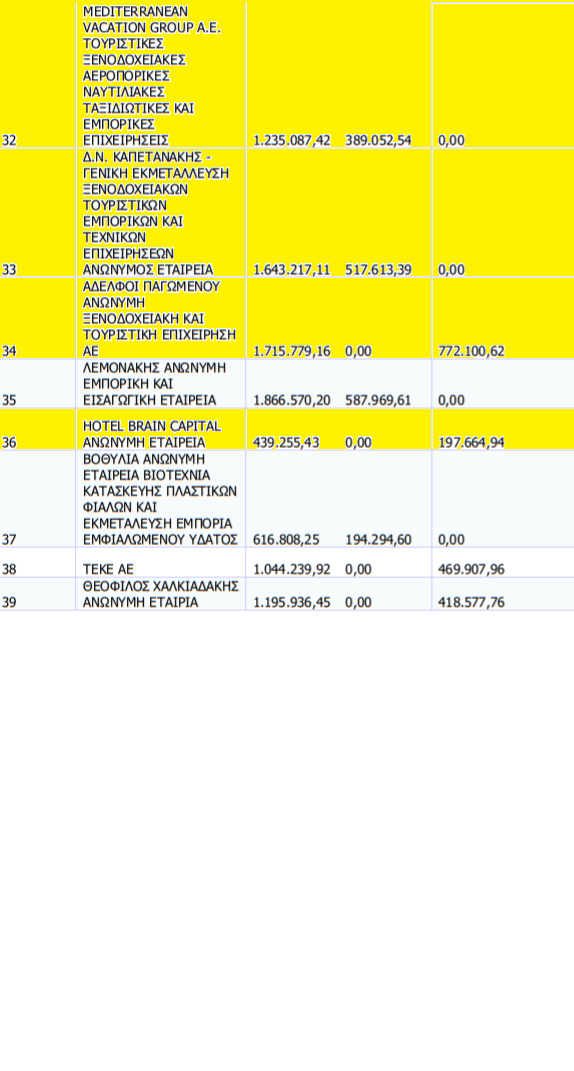Select the value 197.664,94

tap(472, 442)
